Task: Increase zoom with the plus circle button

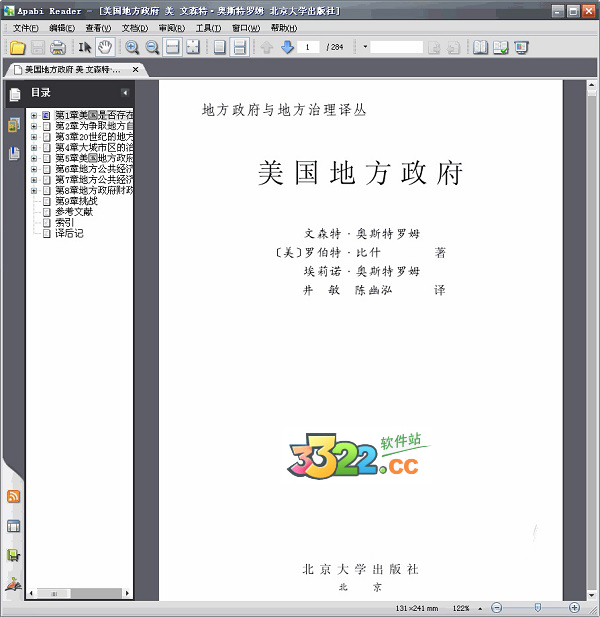Action: (x=574, y=608)
